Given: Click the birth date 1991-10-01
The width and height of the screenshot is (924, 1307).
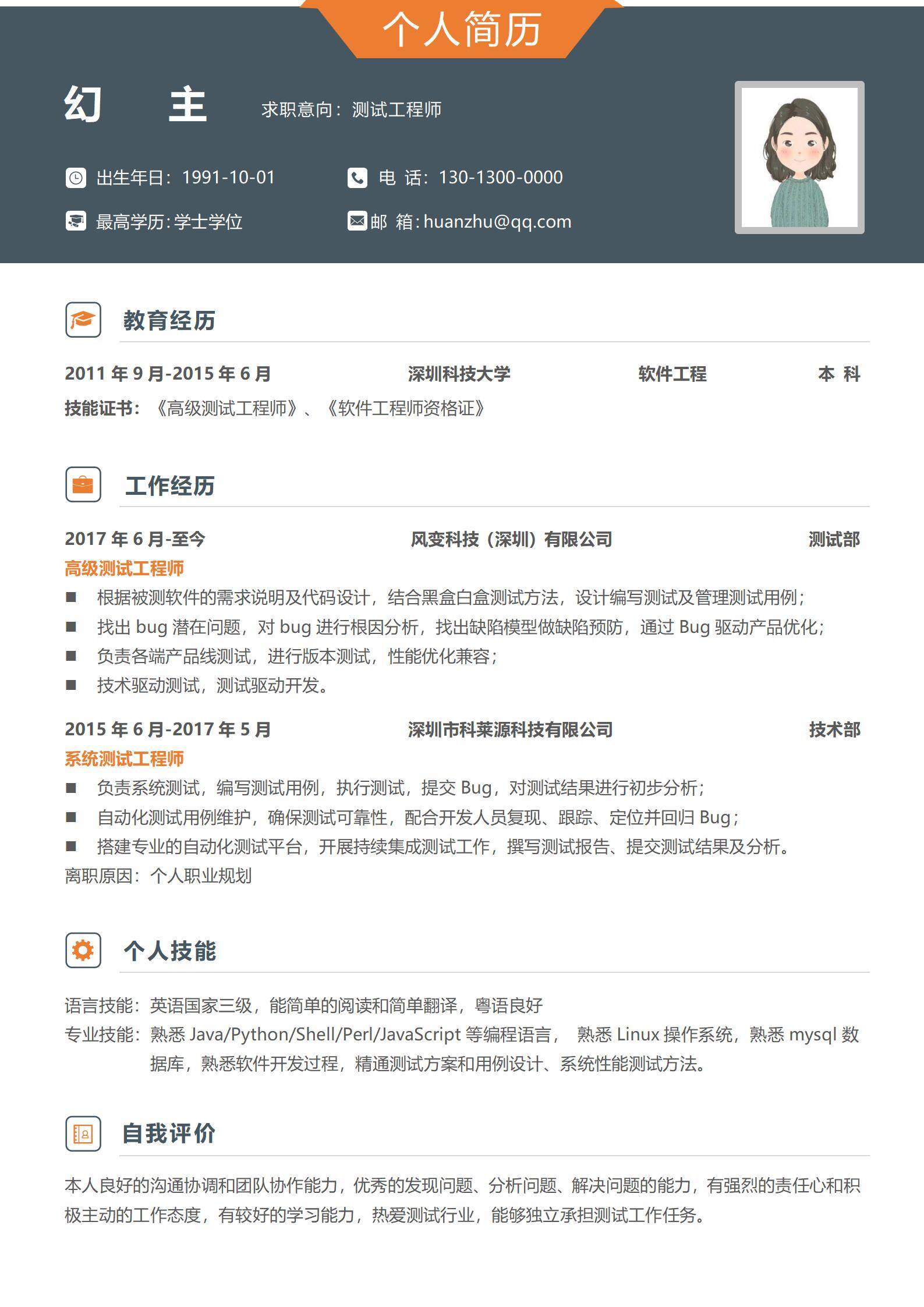Looking at the screenshot, I should pyautogui.click(x=228, y=178).
